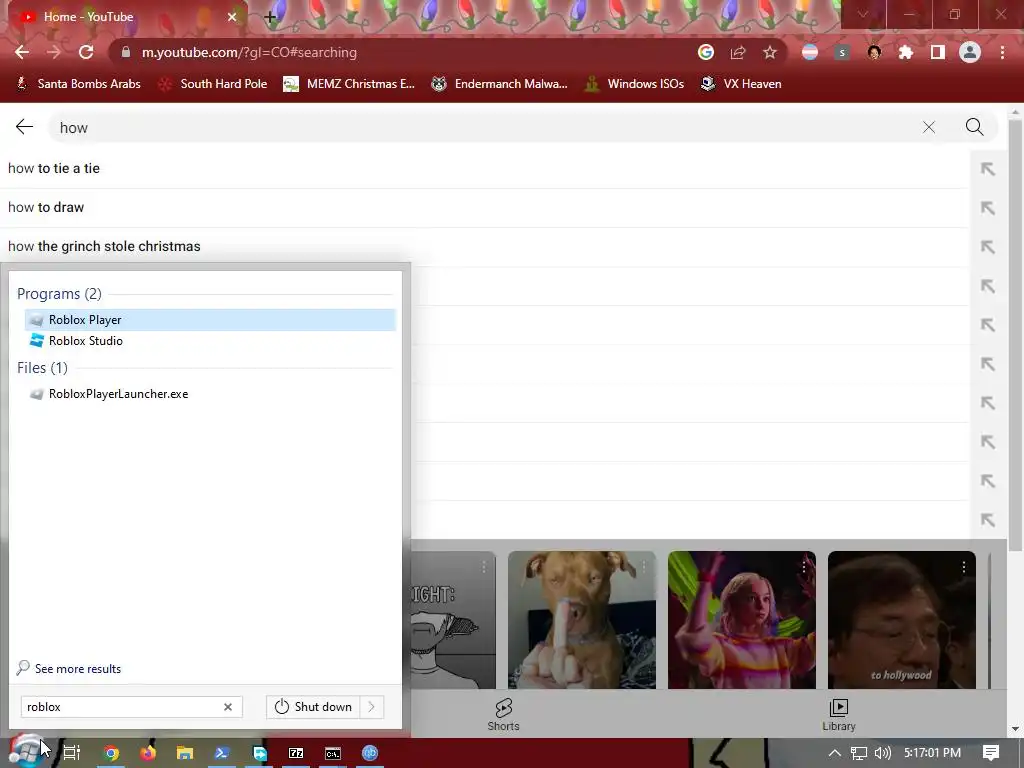The height and width of the screenshot is (768, 1024).
Task: Leave YouTube search with back arrow
Action: click(24, 127)
